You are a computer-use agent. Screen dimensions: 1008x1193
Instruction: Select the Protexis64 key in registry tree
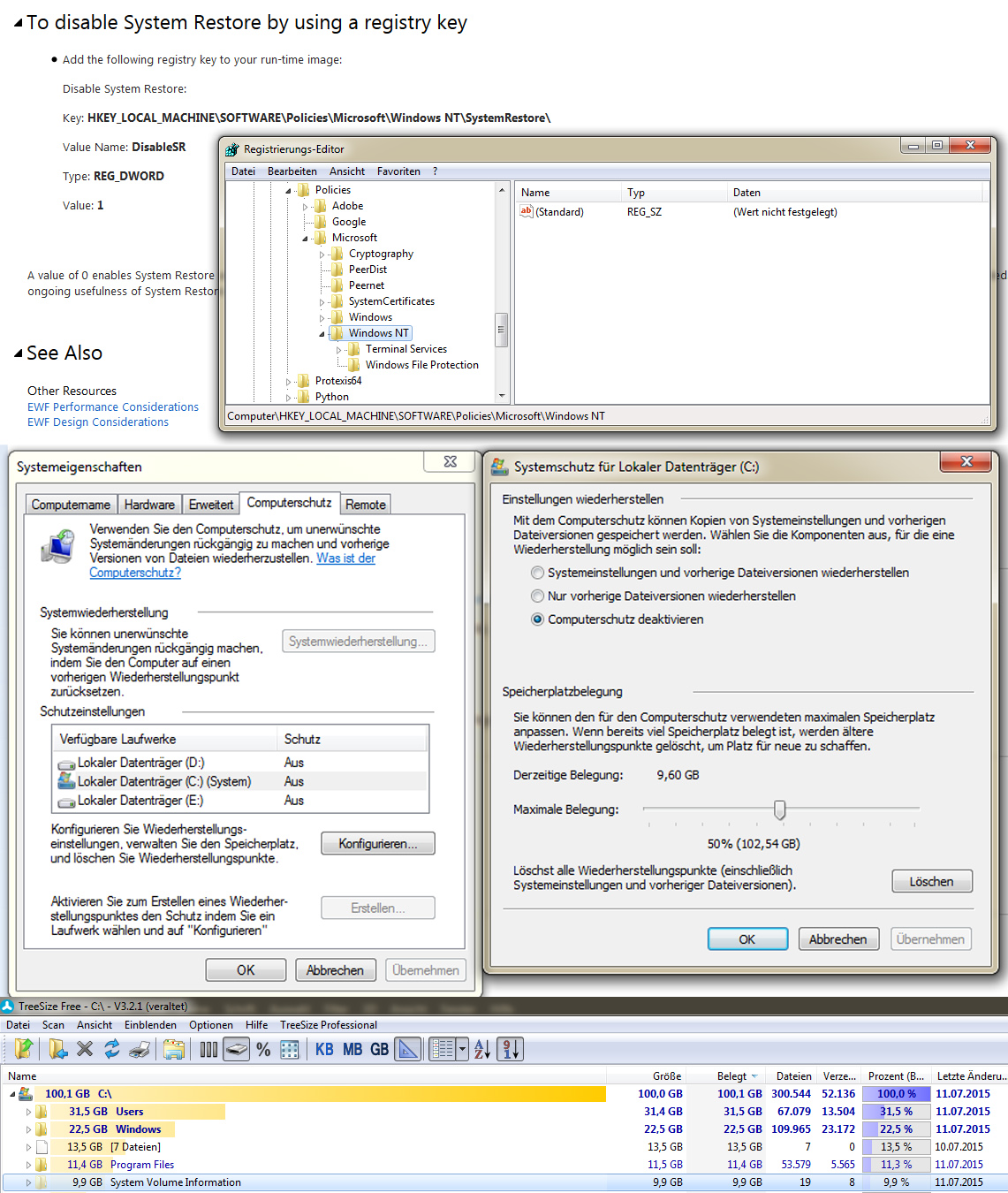338,381
